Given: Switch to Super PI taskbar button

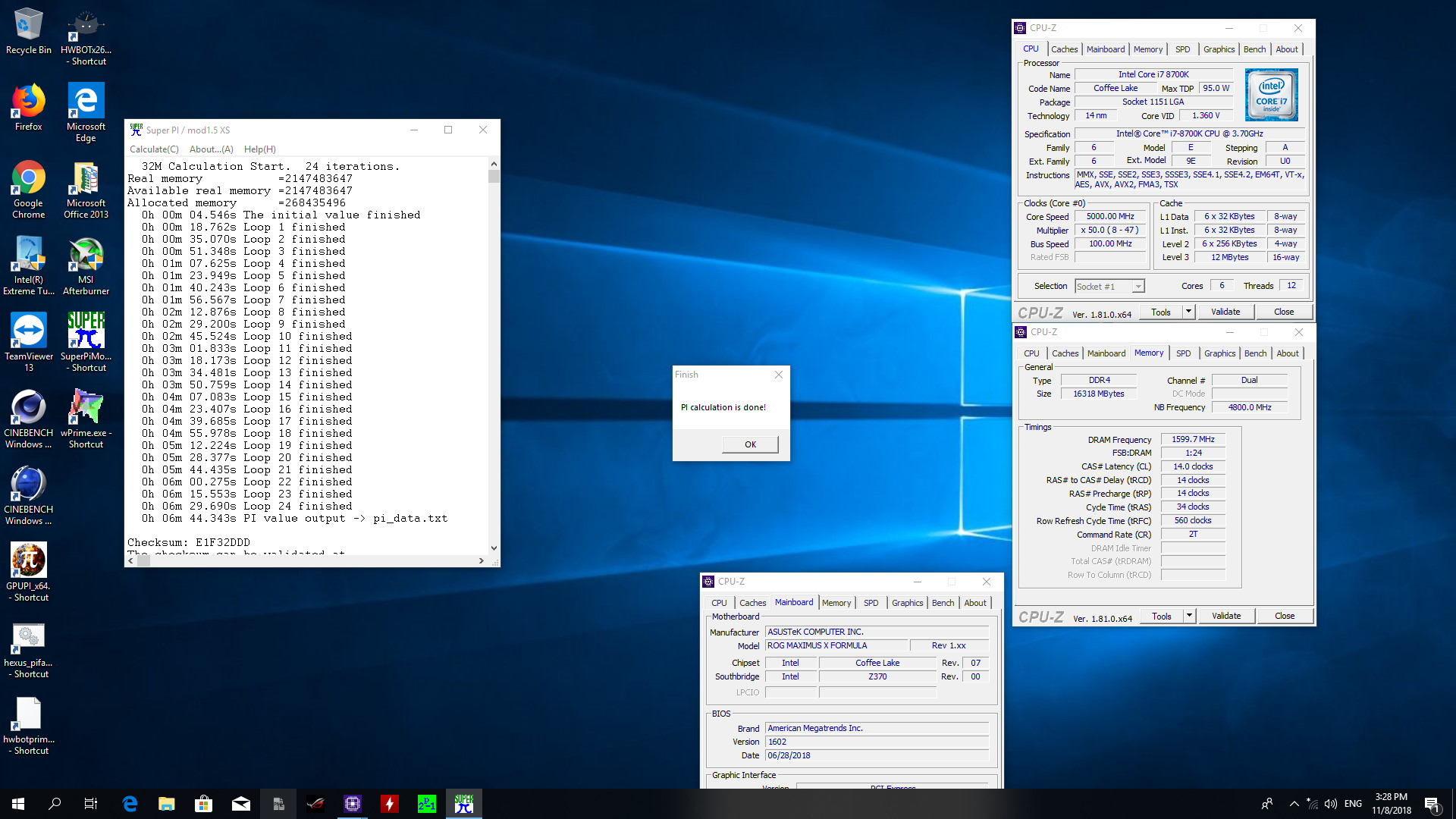Looking at the screenshot, I should pyautogui.click(x=464, y=804).
